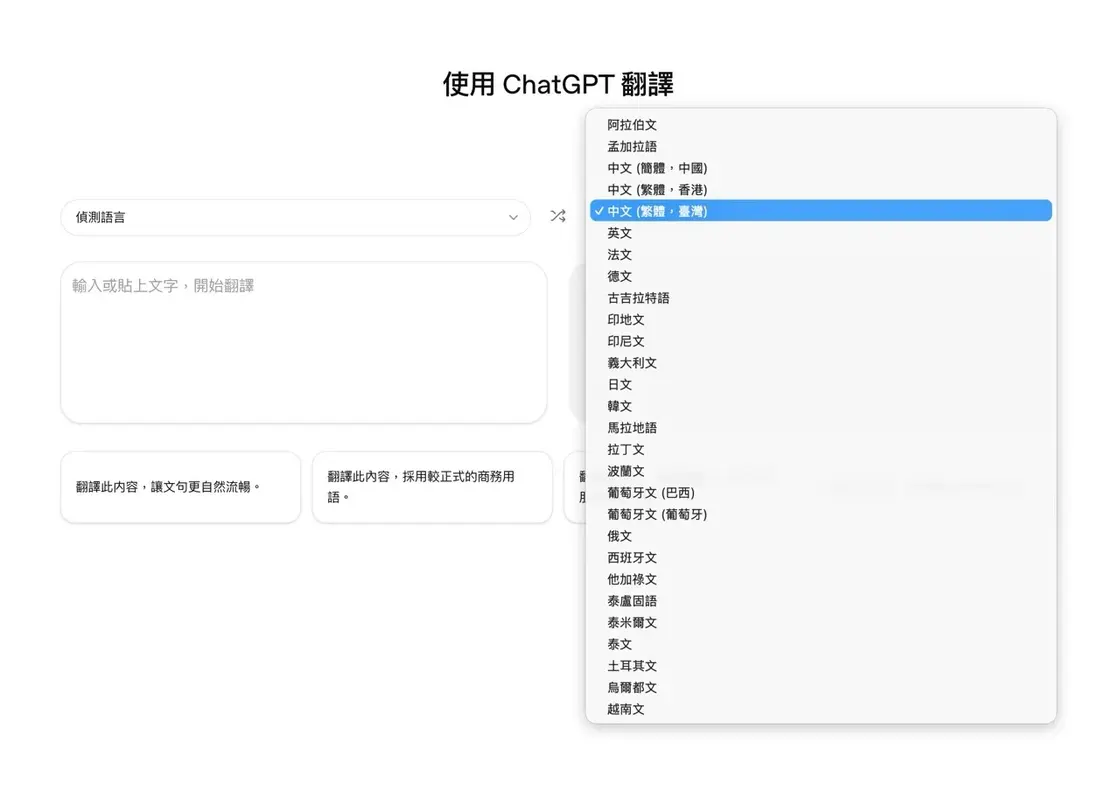Screen dimensions: 1120x812
Task: Select 義大利文 in the language list
Action: tap(821, 363)
